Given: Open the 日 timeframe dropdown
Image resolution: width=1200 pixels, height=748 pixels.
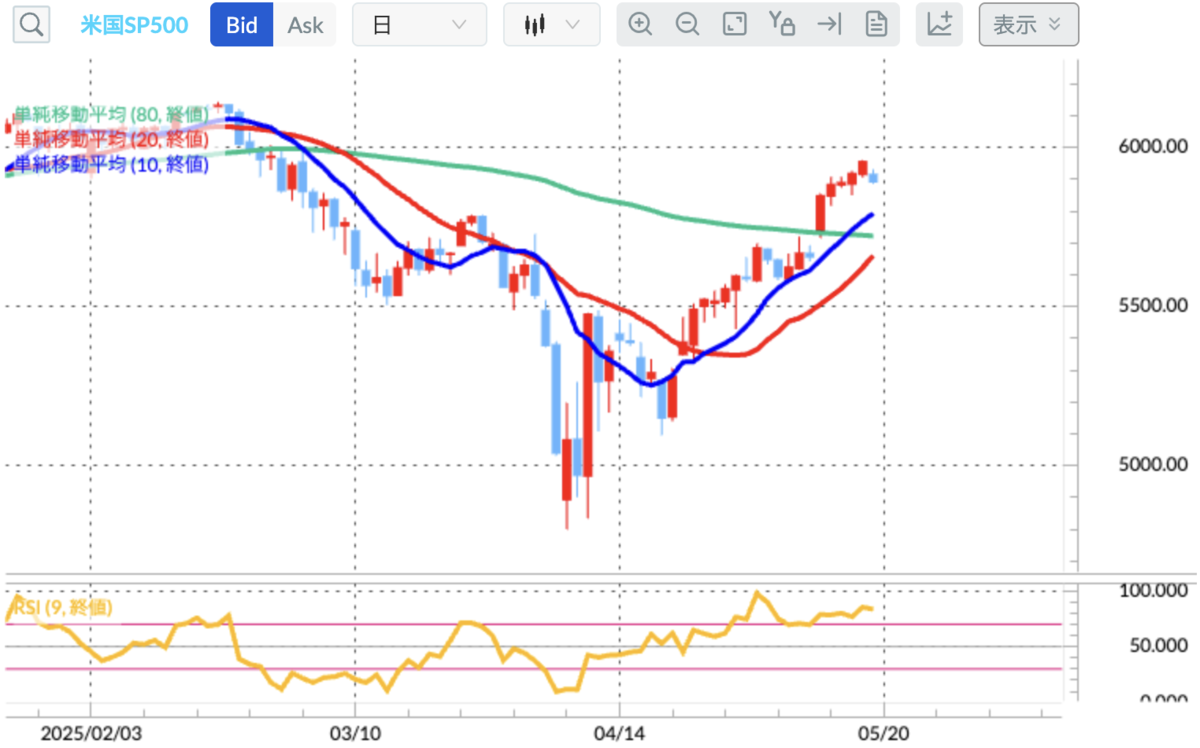Looking at the screenshot, I should click(x=419, y=25).
